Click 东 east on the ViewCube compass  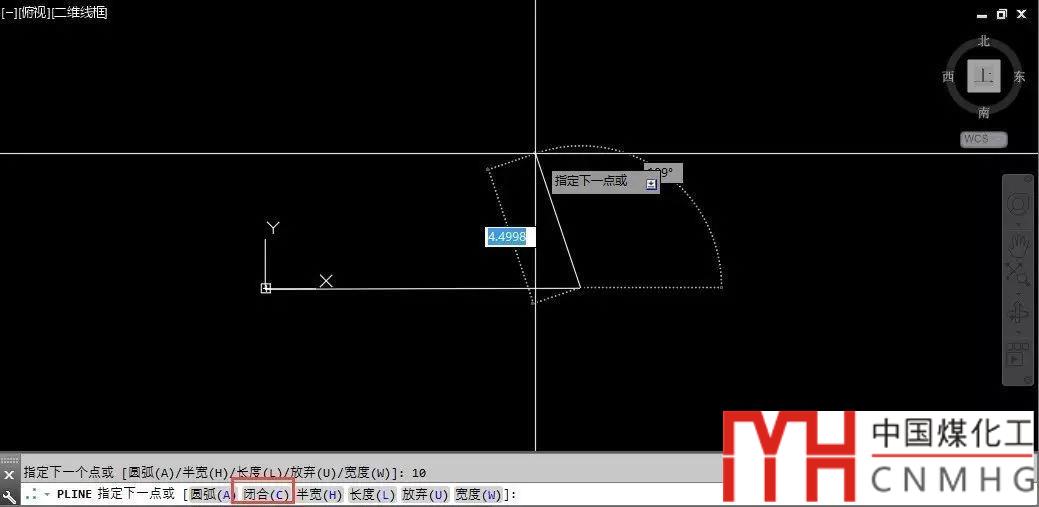1020,77
